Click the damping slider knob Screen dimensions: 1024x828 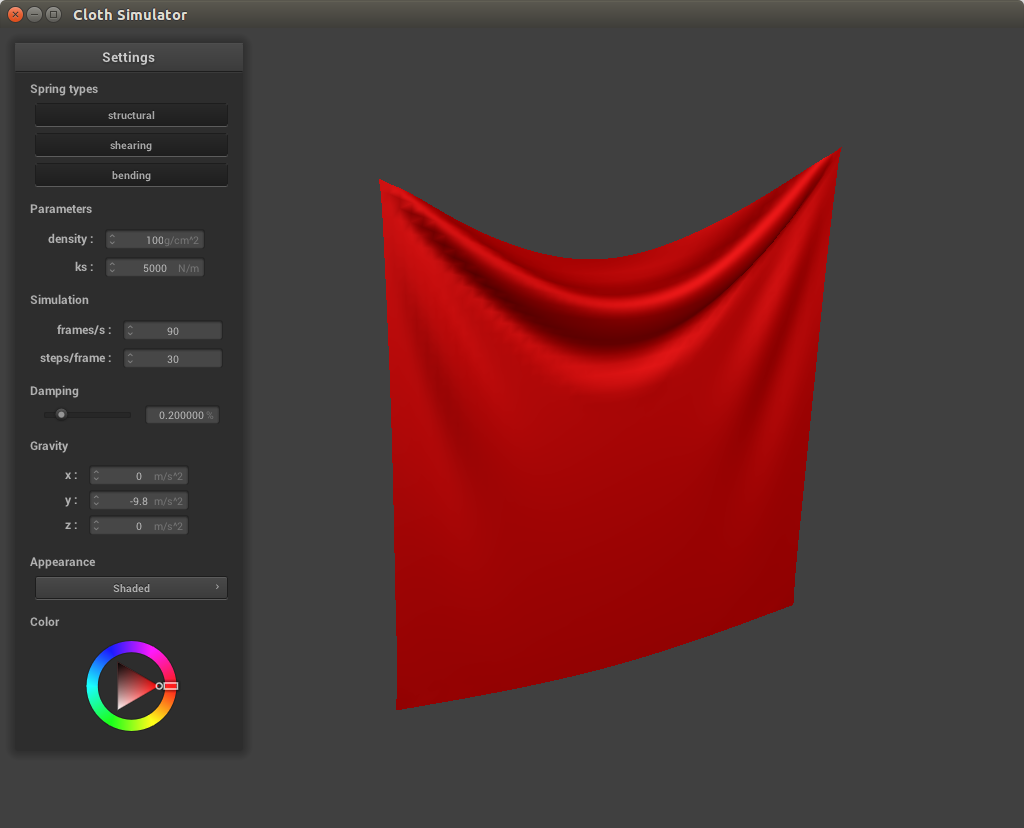[x=61, y=414]
